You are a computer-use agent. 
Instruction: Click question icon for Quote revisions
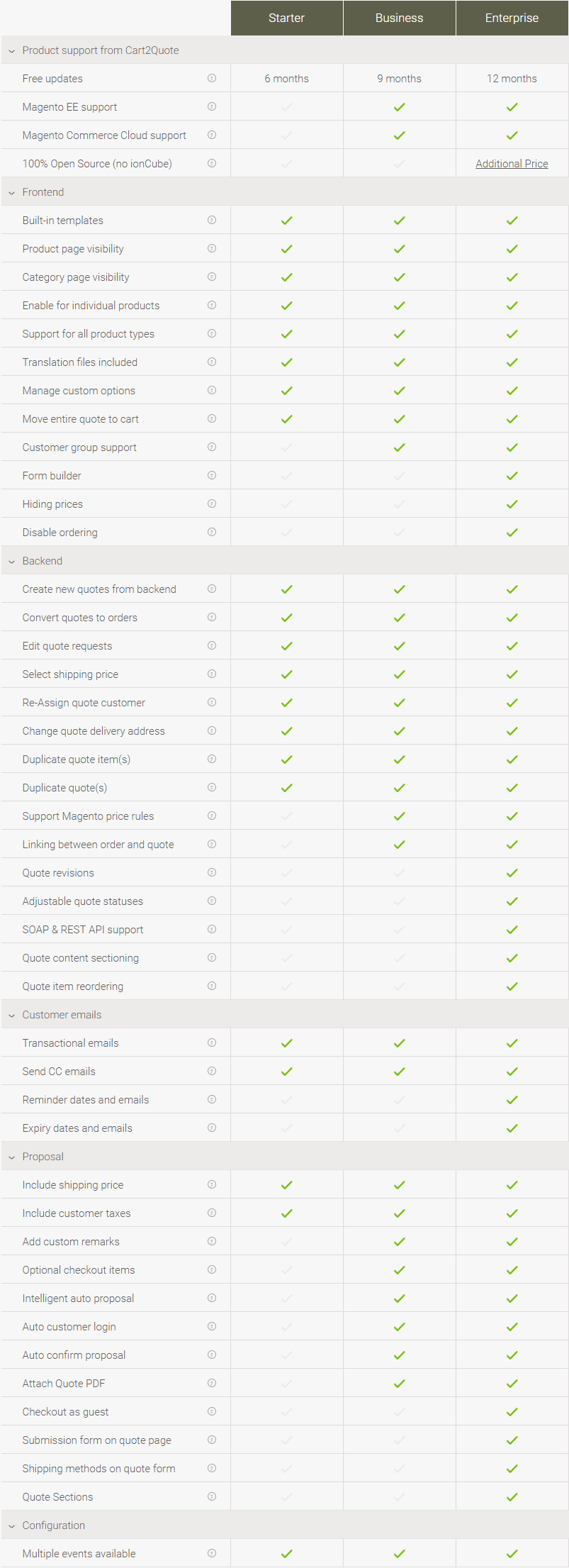click(212, 872)
